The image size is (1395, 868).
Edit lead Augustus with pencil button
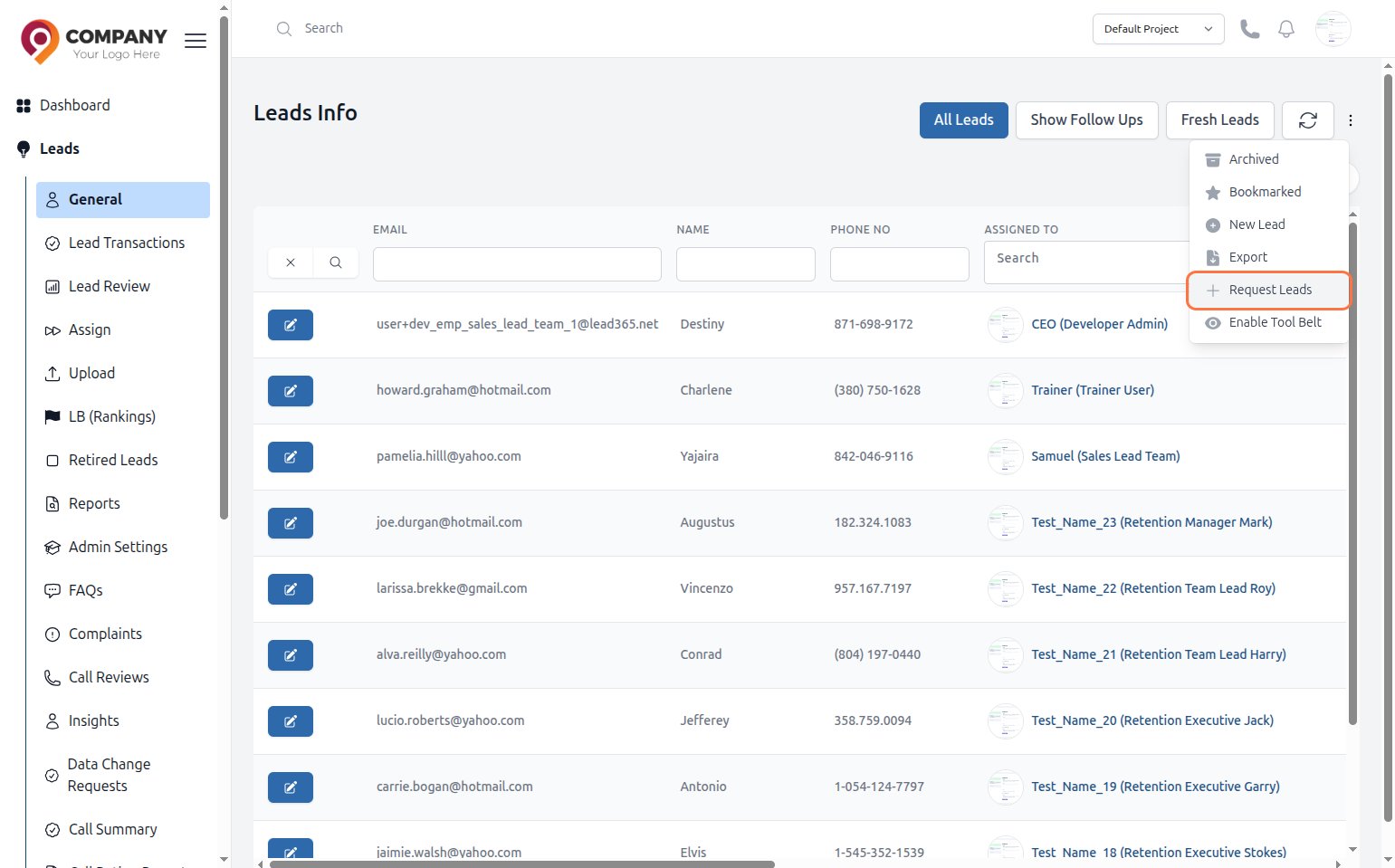click(291, 523)
